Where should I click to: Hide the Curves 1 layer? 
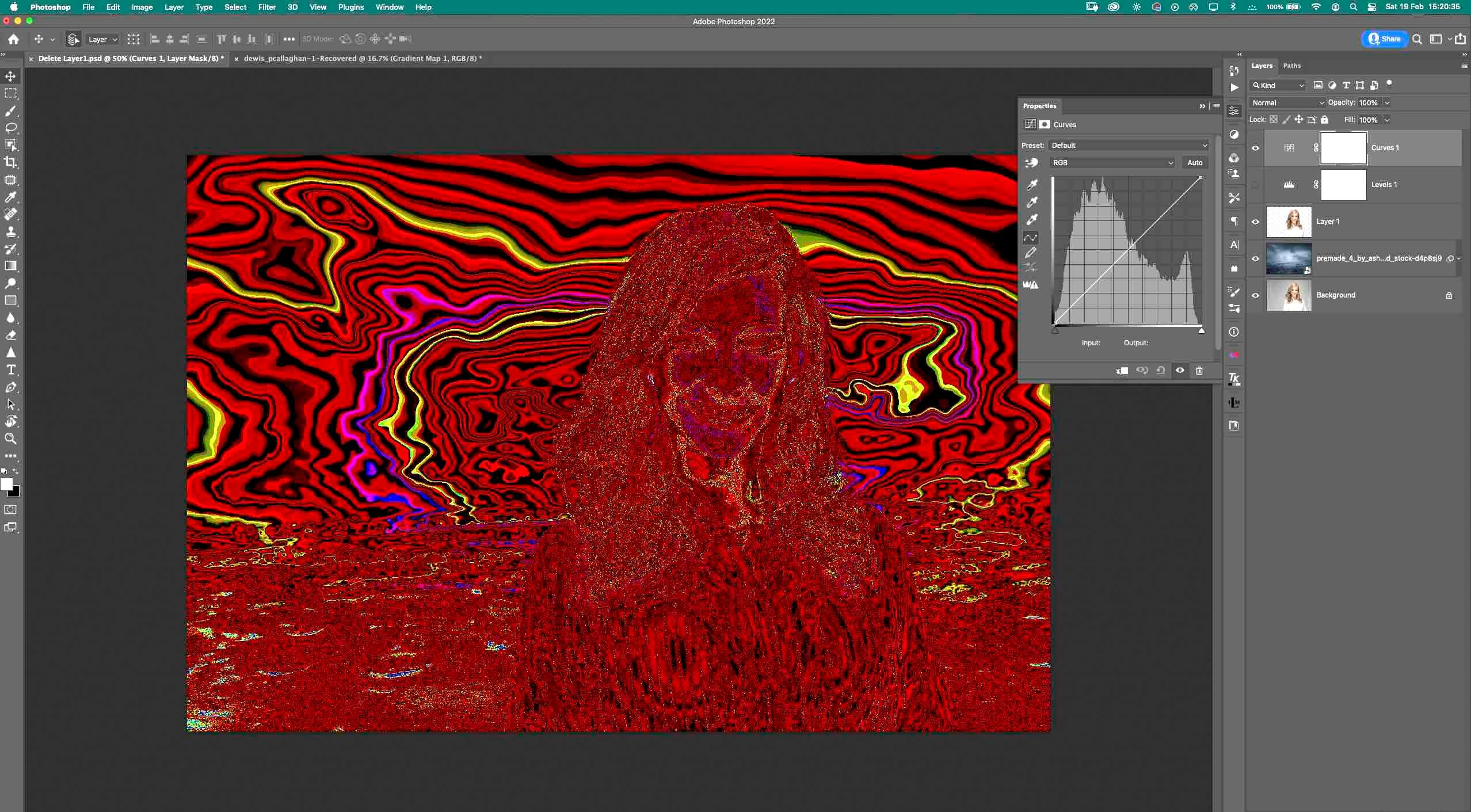click(x=1256, y=148)
